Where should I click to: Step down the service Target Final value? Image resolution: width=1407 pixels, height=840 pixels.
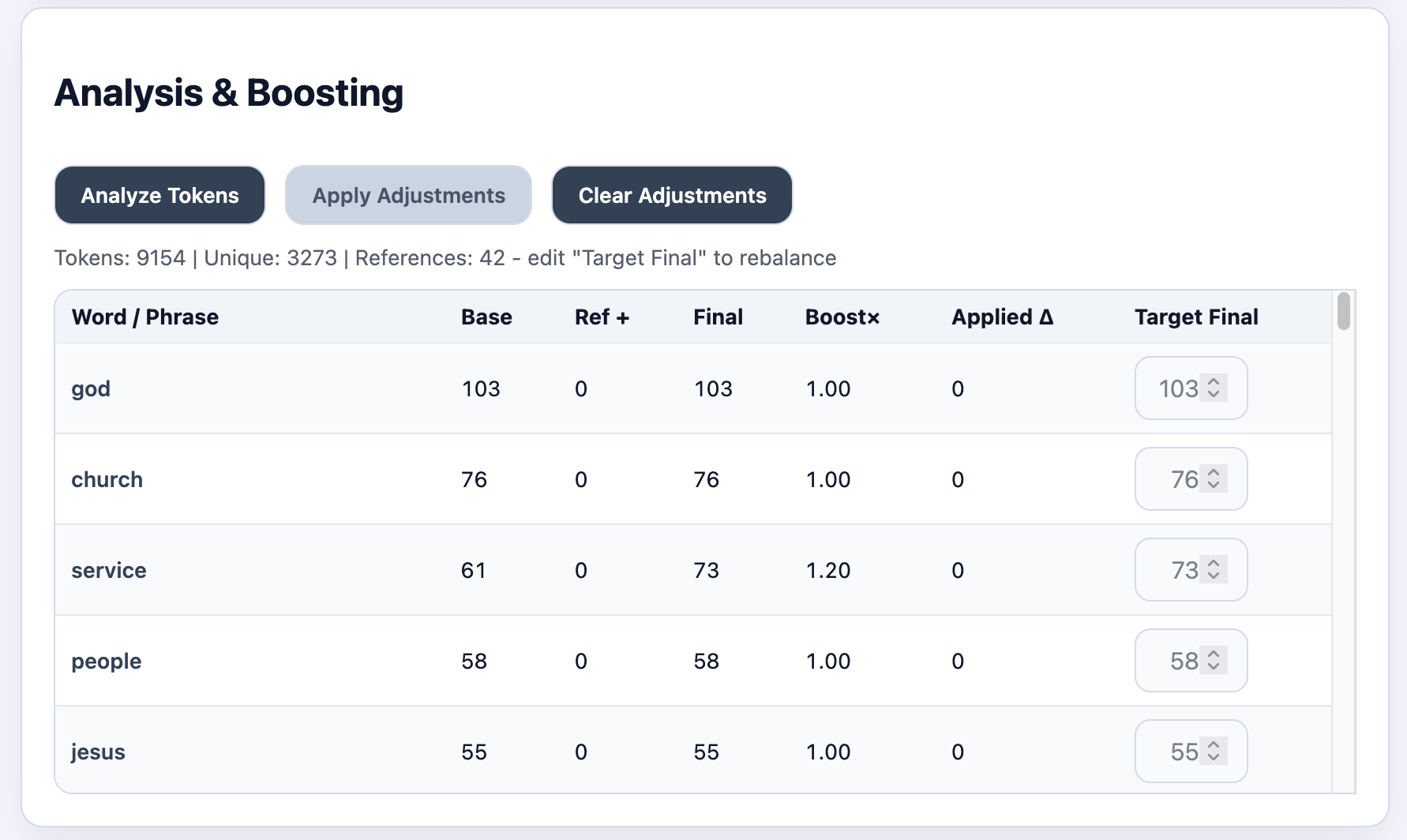tap(1214, 576)
